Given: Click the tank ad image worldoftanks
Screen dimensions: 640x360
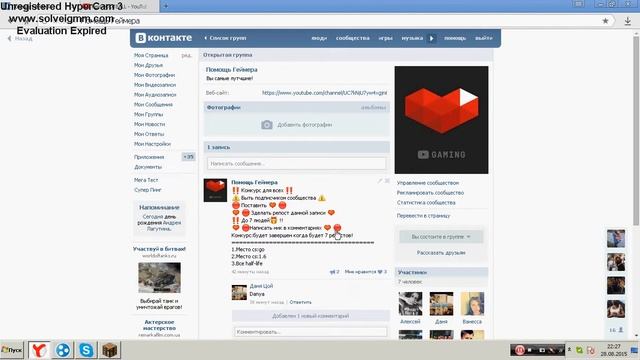Looking at the screenshot, I should 159,278.
